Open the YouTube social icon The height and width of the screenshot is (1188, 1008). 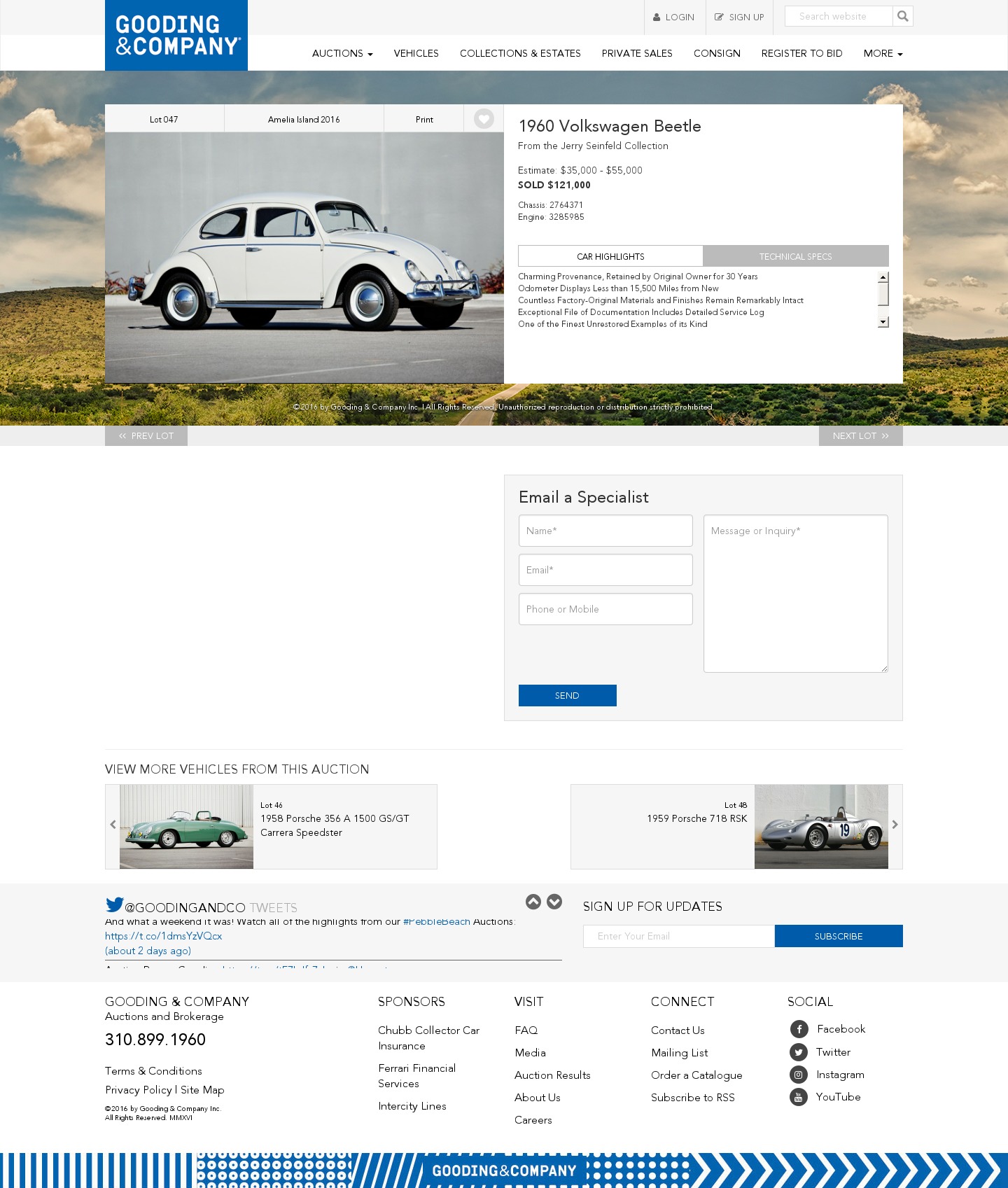[x=799, y=1097]
